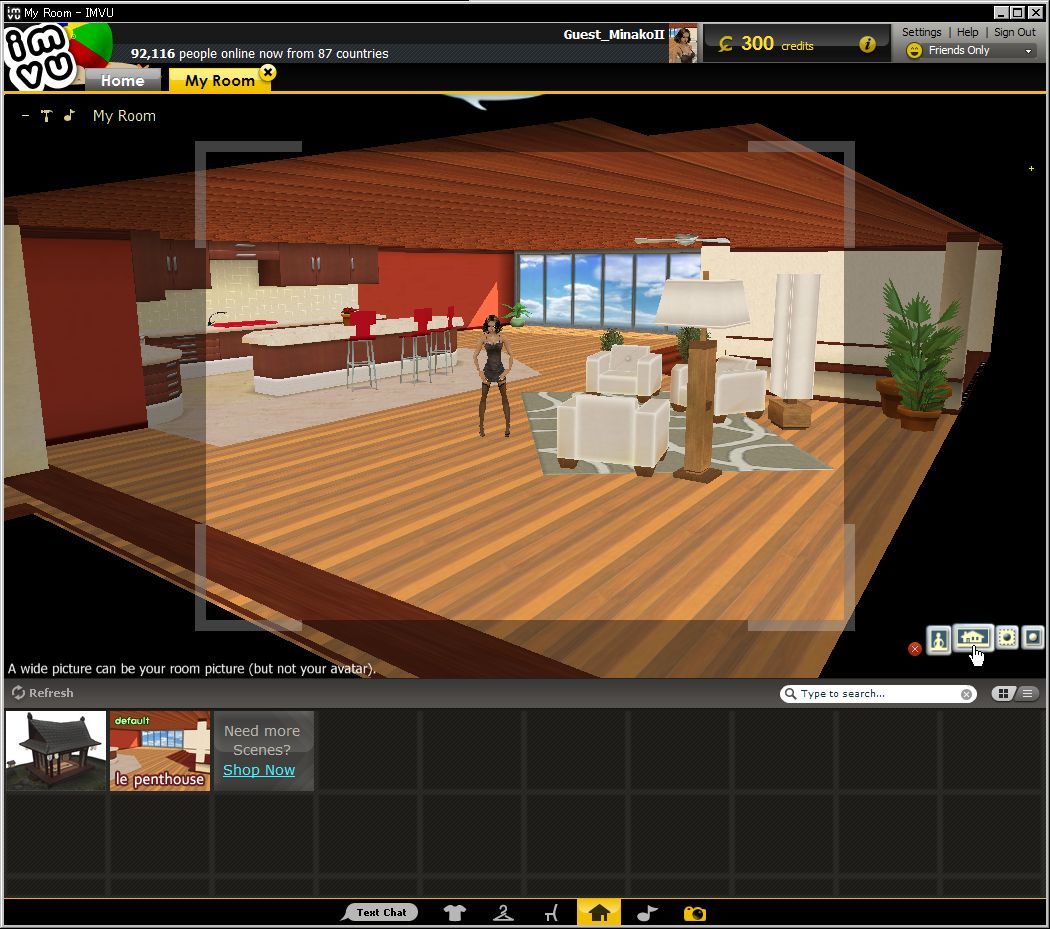Screen dimensions: 1050x929
Task: Click the music note icon beside My Room title
Action: [69, 115]
